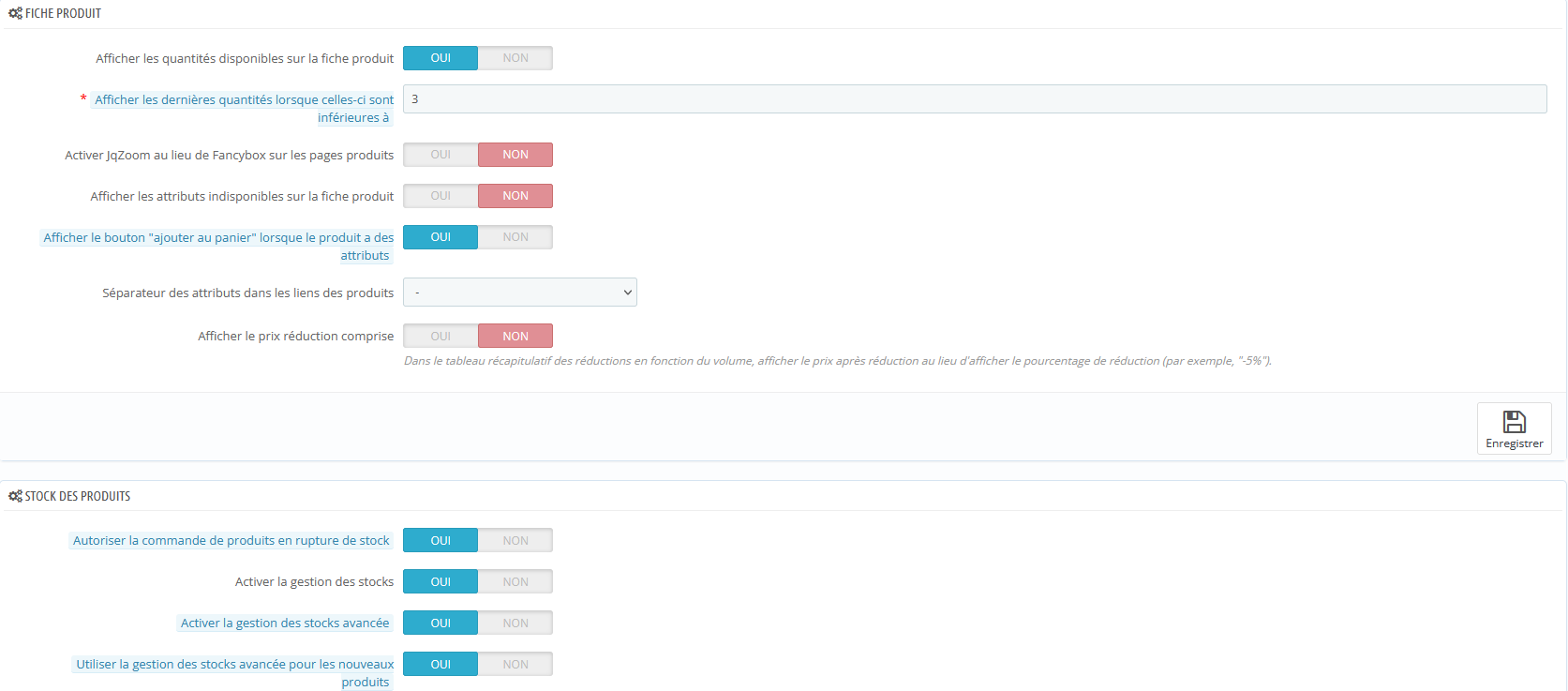Image resolution: width=1568 pixels, height=691 pixels.
Task: Set OUI for afficher les quantités disponibles
Action: pyautogui.click(x=441, y=58)
